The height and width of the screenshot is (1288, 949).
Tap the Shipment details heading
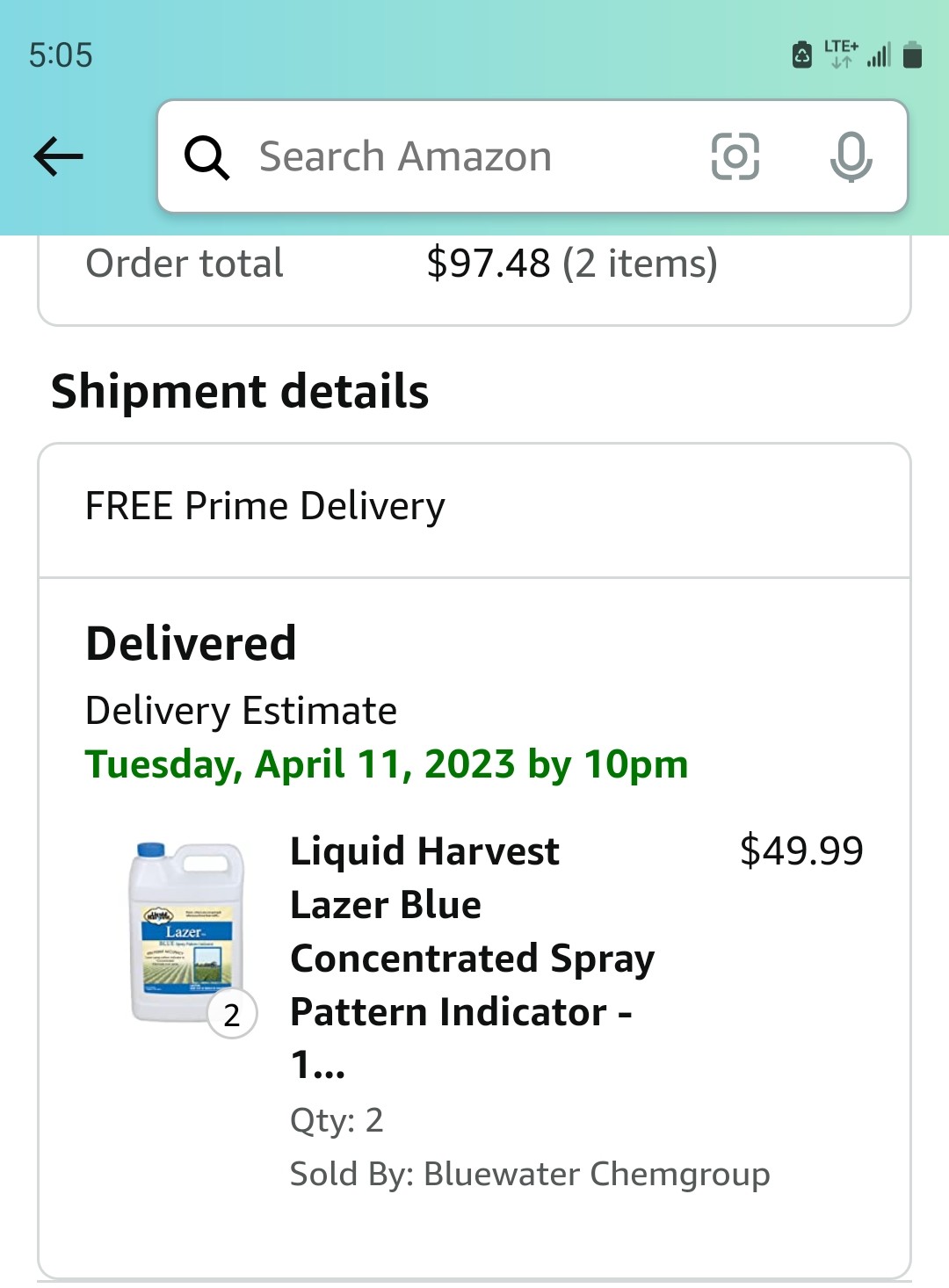pos(240,391)
